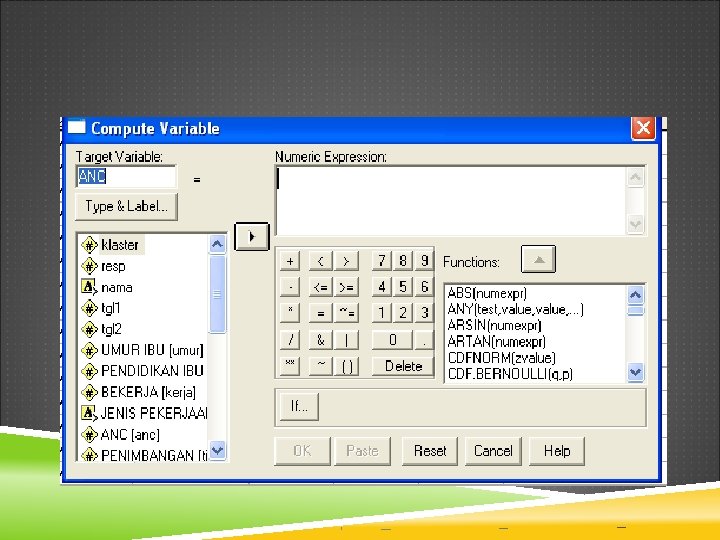This screenshot has height=540, width=720.
Task: Click the exponent (**) key
Action: 290,366
